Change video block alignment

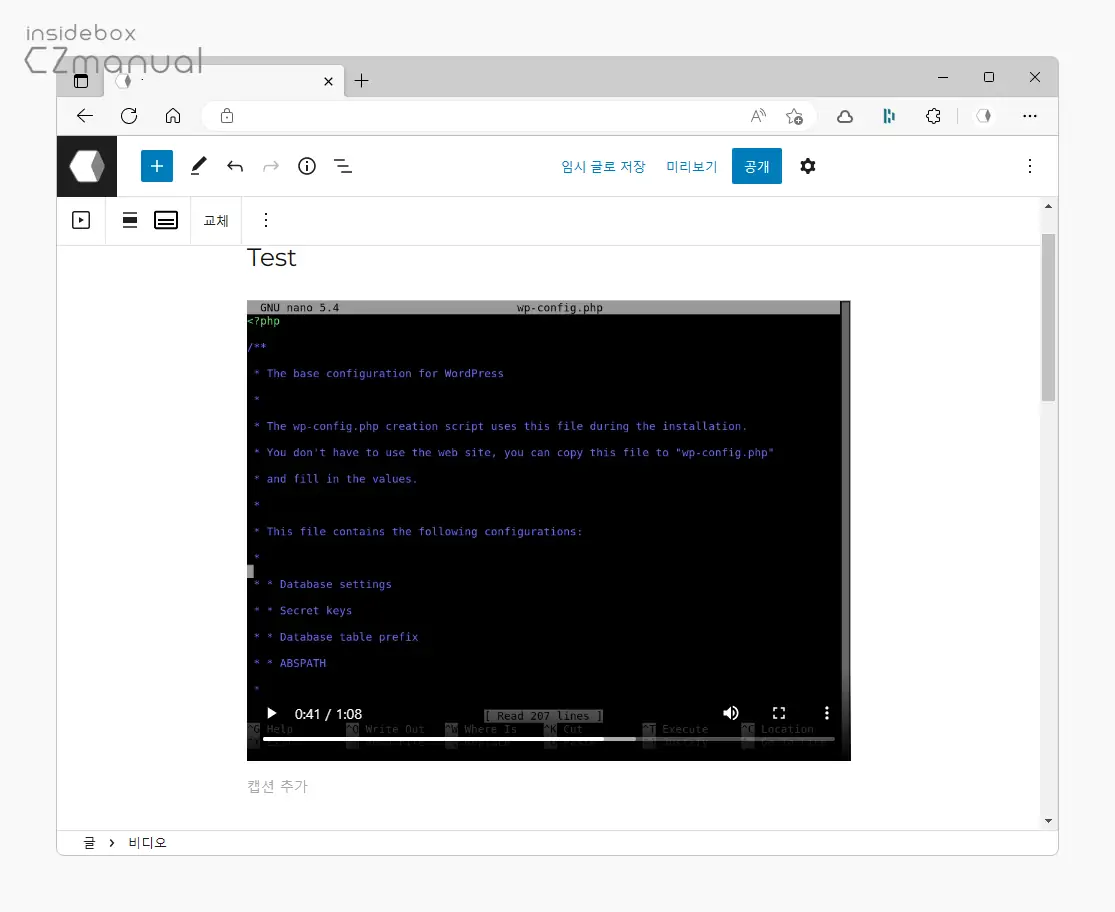tap(129, 220)
